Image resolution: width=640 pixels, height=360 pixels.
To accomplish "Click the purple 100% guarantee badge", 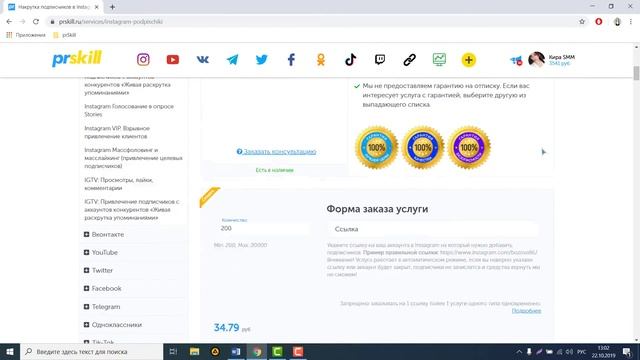I will tap(469, 147).
